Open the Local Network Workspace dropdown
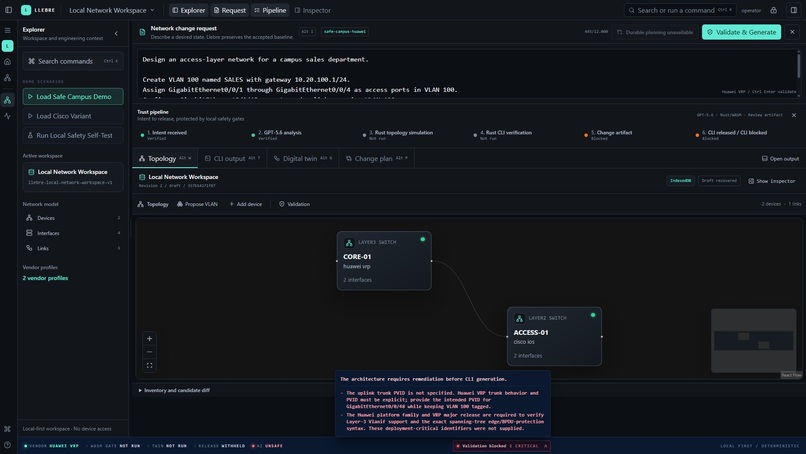The height and width of the screenshot is (454, 806). 112,10
